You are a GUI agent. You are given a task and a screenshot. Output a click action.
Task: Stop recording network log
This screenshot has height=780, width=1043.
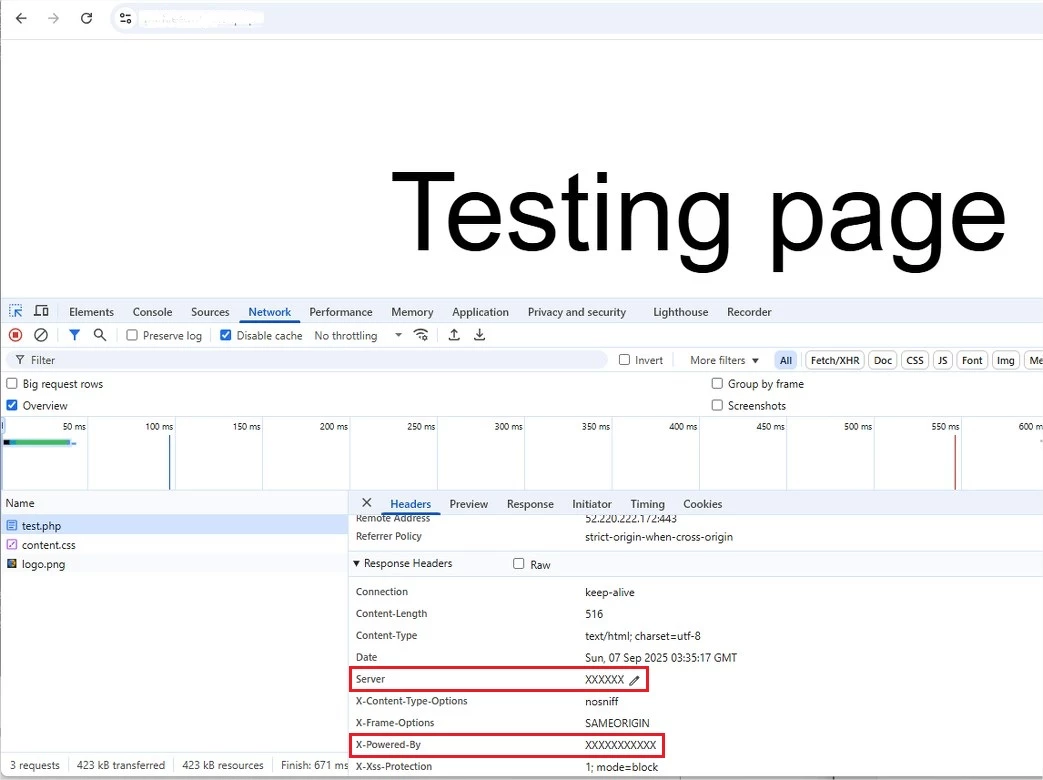pyautogui.click(x=15, y=335)
